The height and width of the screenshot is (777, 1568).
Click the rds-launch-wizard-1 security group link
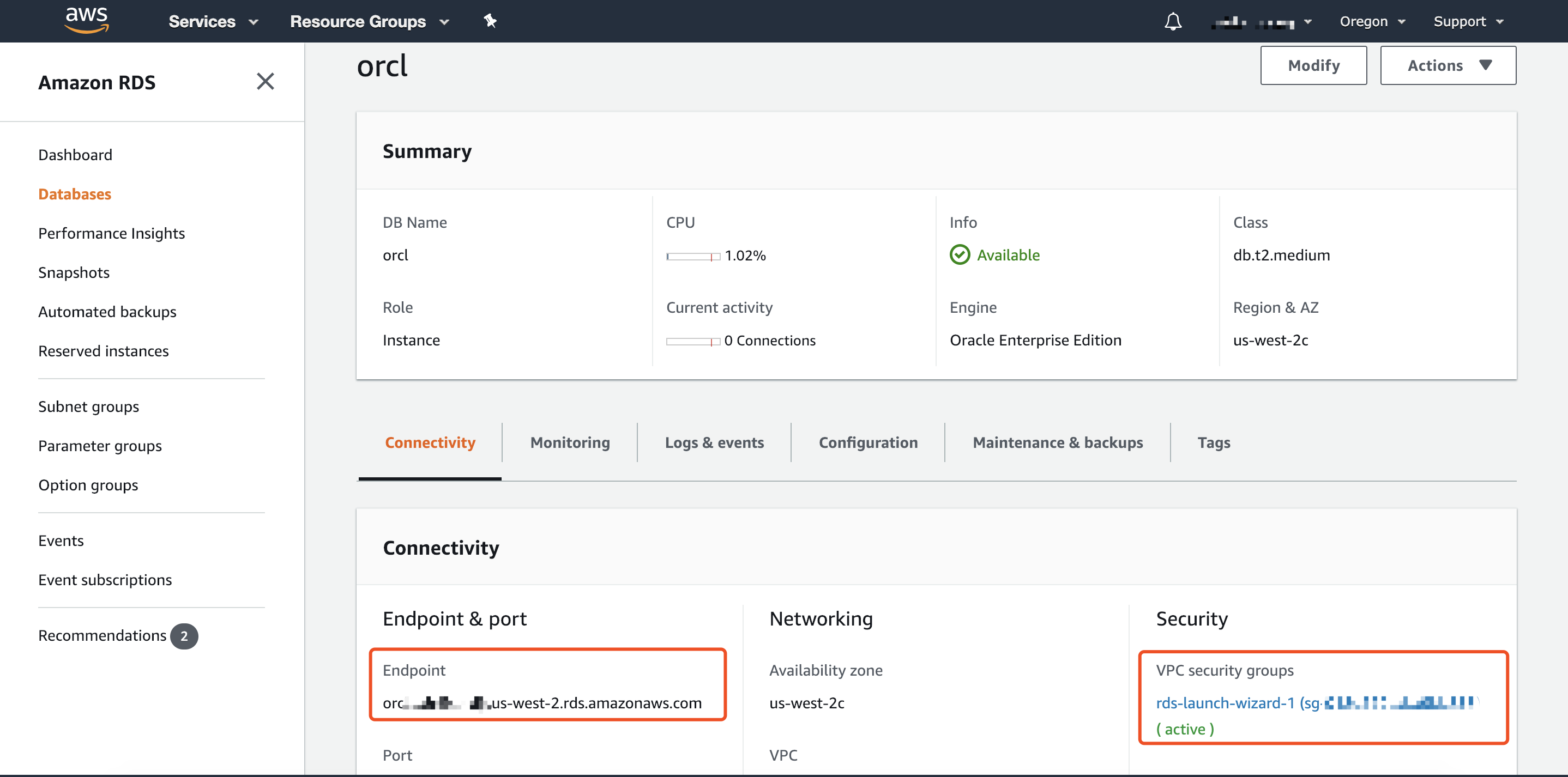coord(1317,703)
